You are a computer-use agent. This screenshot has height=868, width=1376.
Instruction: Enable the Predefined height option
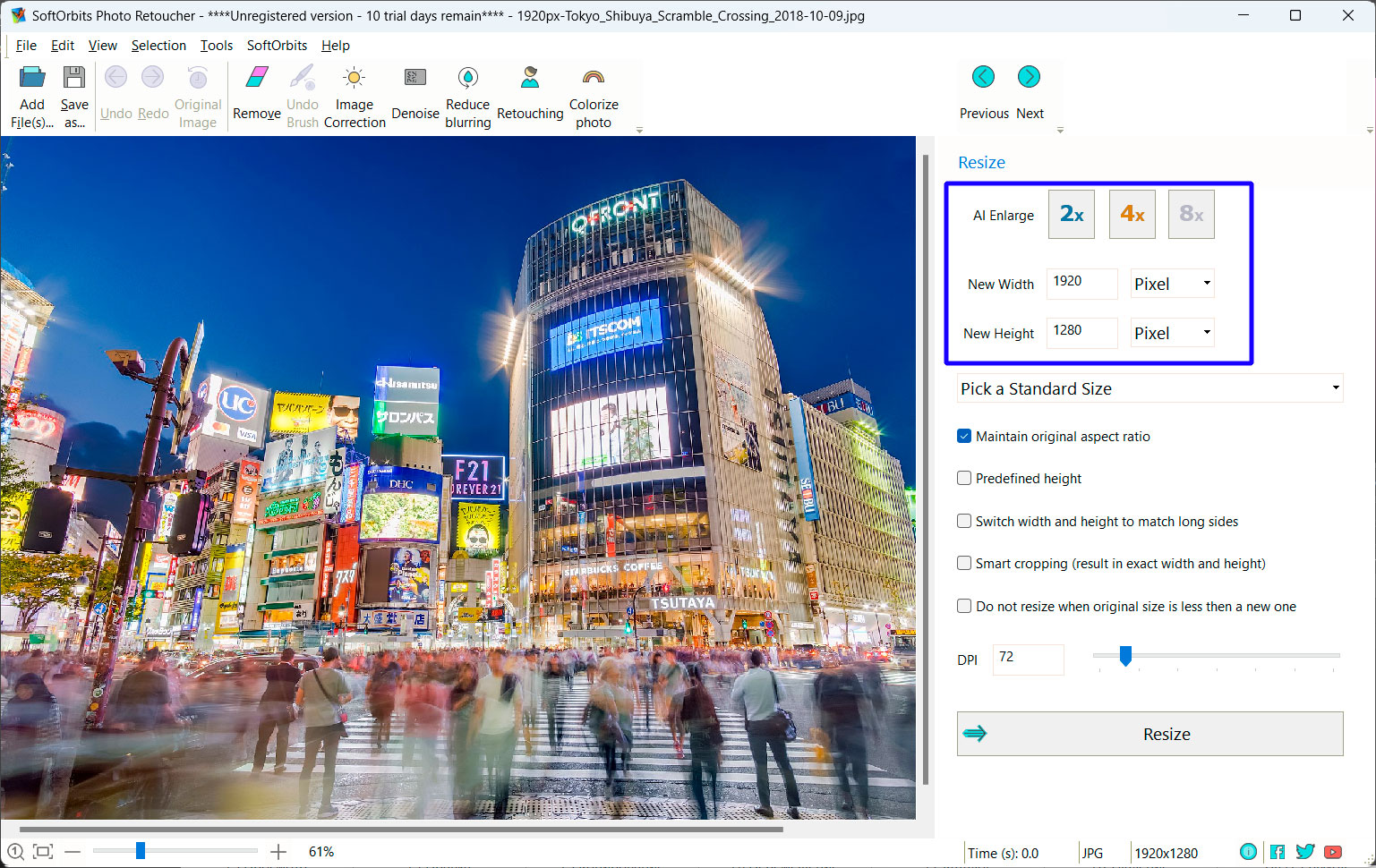click(963, 478)
